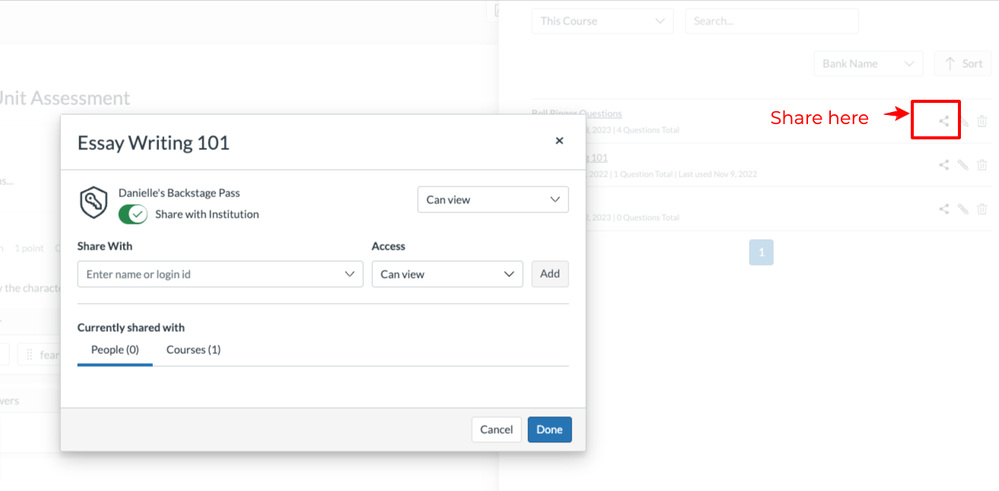Open the This Course filter dropdown
The image size is (999, 491).
pos(602,21)
